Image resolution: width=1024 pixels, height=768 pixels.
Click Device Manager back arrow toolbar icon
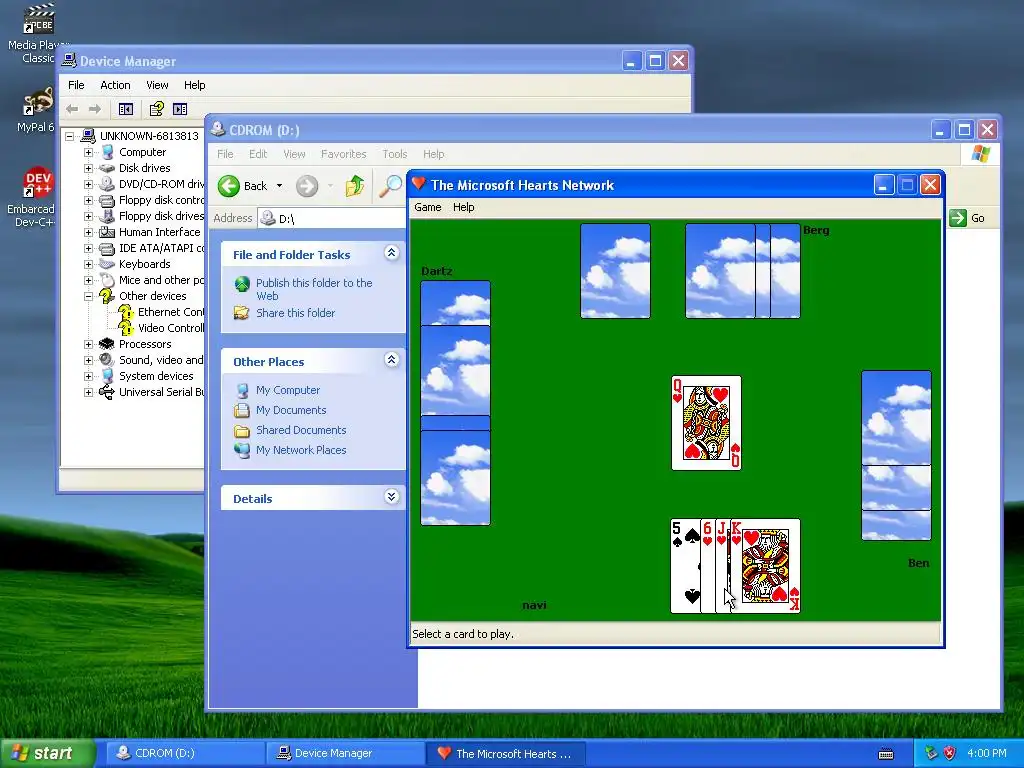pyautogui.click(x=72, y=109)
